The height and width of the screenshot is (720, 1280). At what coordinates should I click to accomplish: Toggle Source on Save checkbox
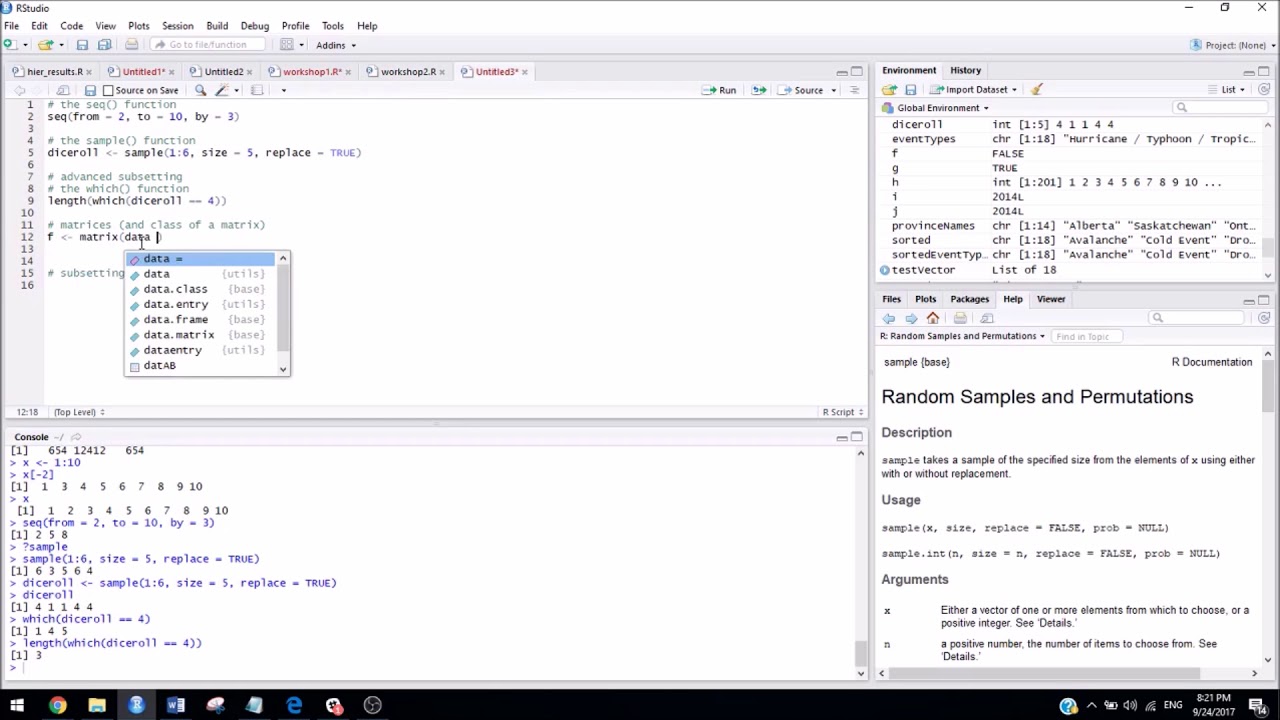click(108, 90)
